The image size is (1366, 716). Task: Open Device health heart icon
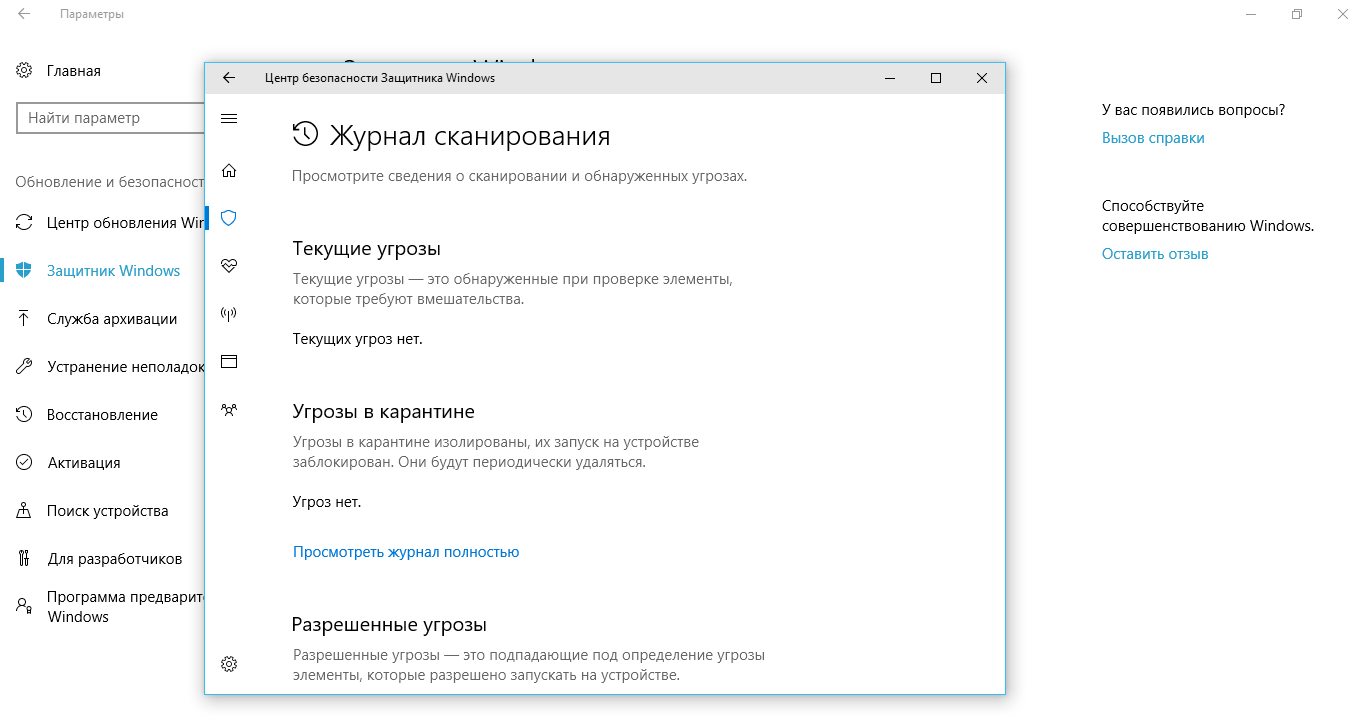229,266
